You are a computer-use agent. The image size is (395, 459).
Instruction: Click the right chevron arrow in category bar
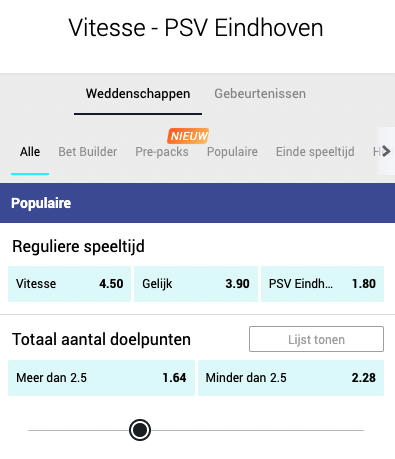[x=386, y=151]
